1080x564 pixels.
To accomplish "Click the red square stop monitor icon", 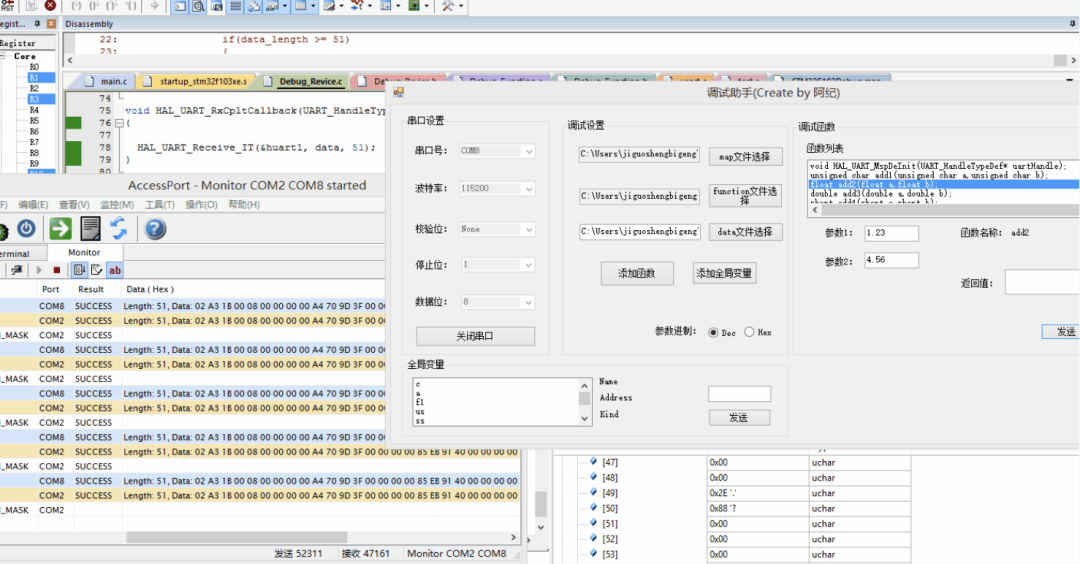I will click(x=56, y=270).
